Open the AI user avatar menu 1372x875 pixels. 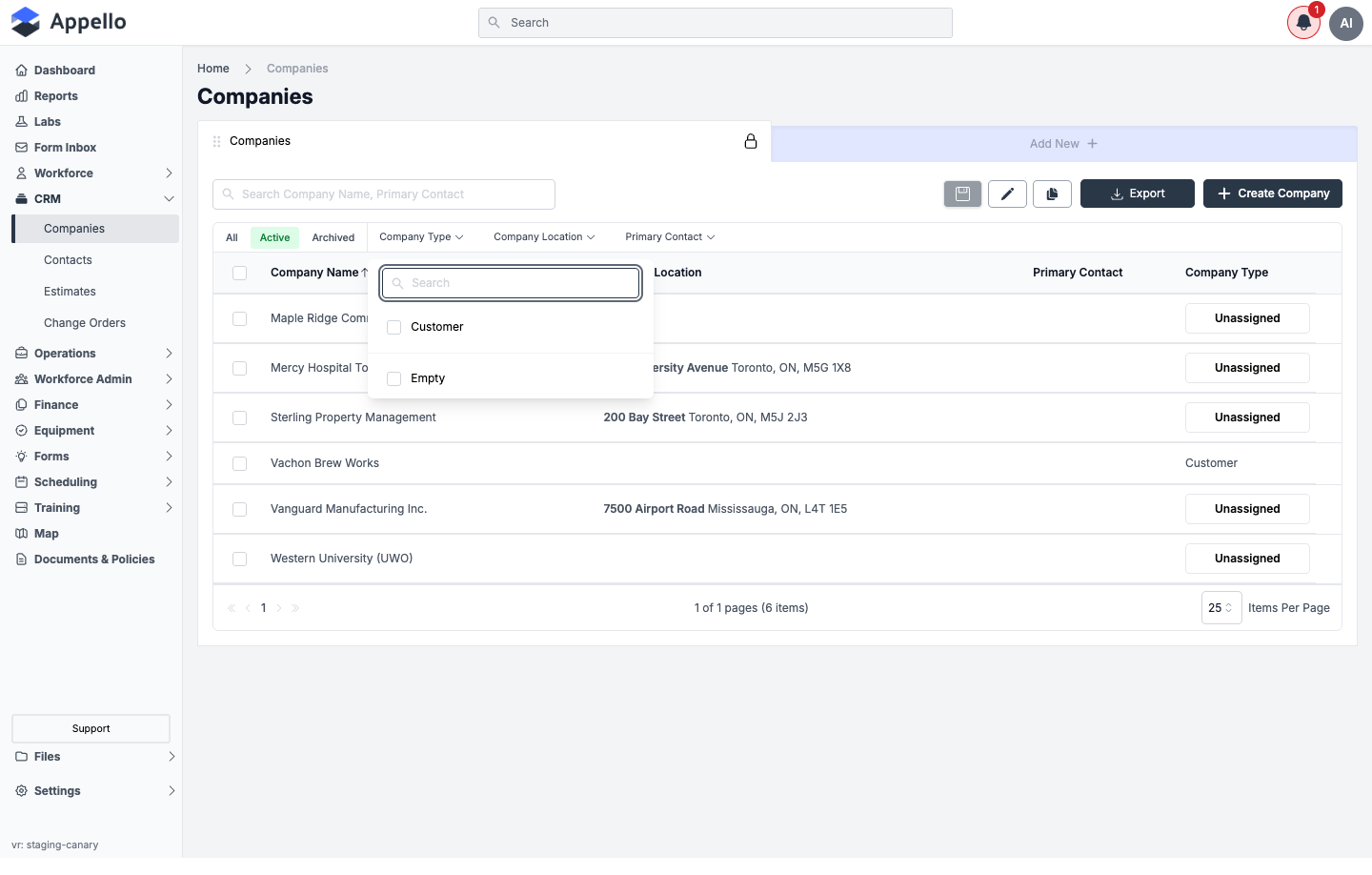pyautogui.click(x=1346, y=23)
